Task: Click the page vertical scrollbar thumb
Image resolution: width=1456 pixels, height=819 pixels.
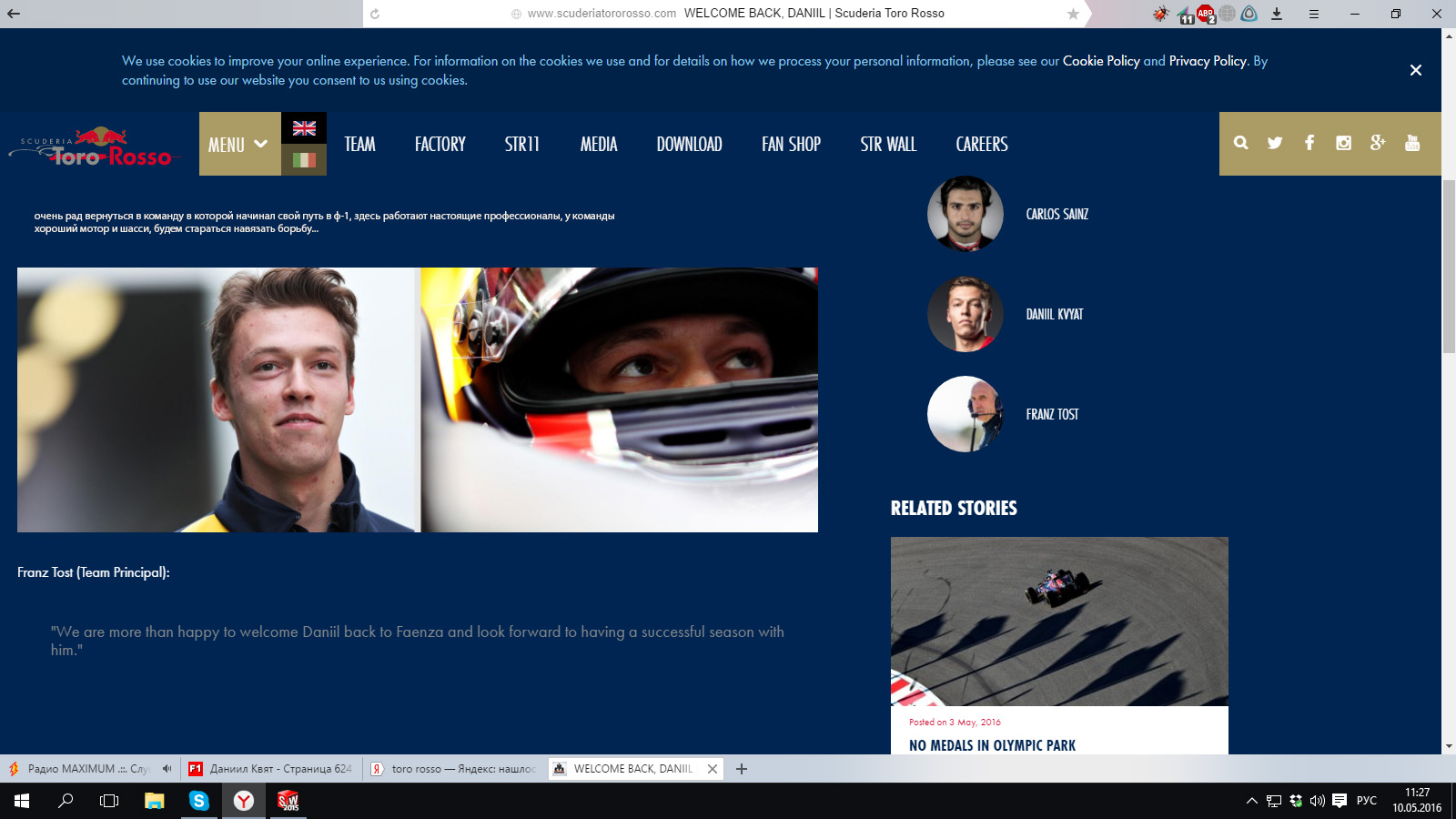Action: click(x=1449, y=267)
